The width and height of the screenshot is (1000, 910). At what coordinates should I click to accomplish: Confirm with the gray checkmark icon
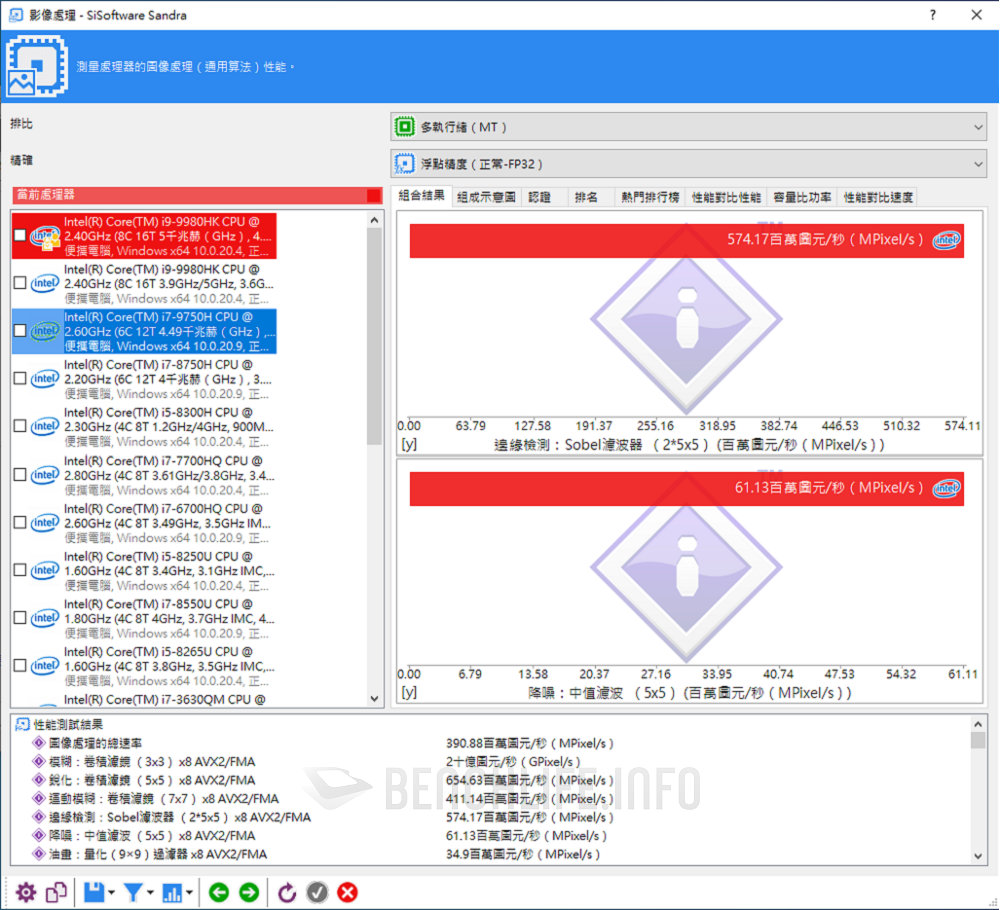[317, 892]
